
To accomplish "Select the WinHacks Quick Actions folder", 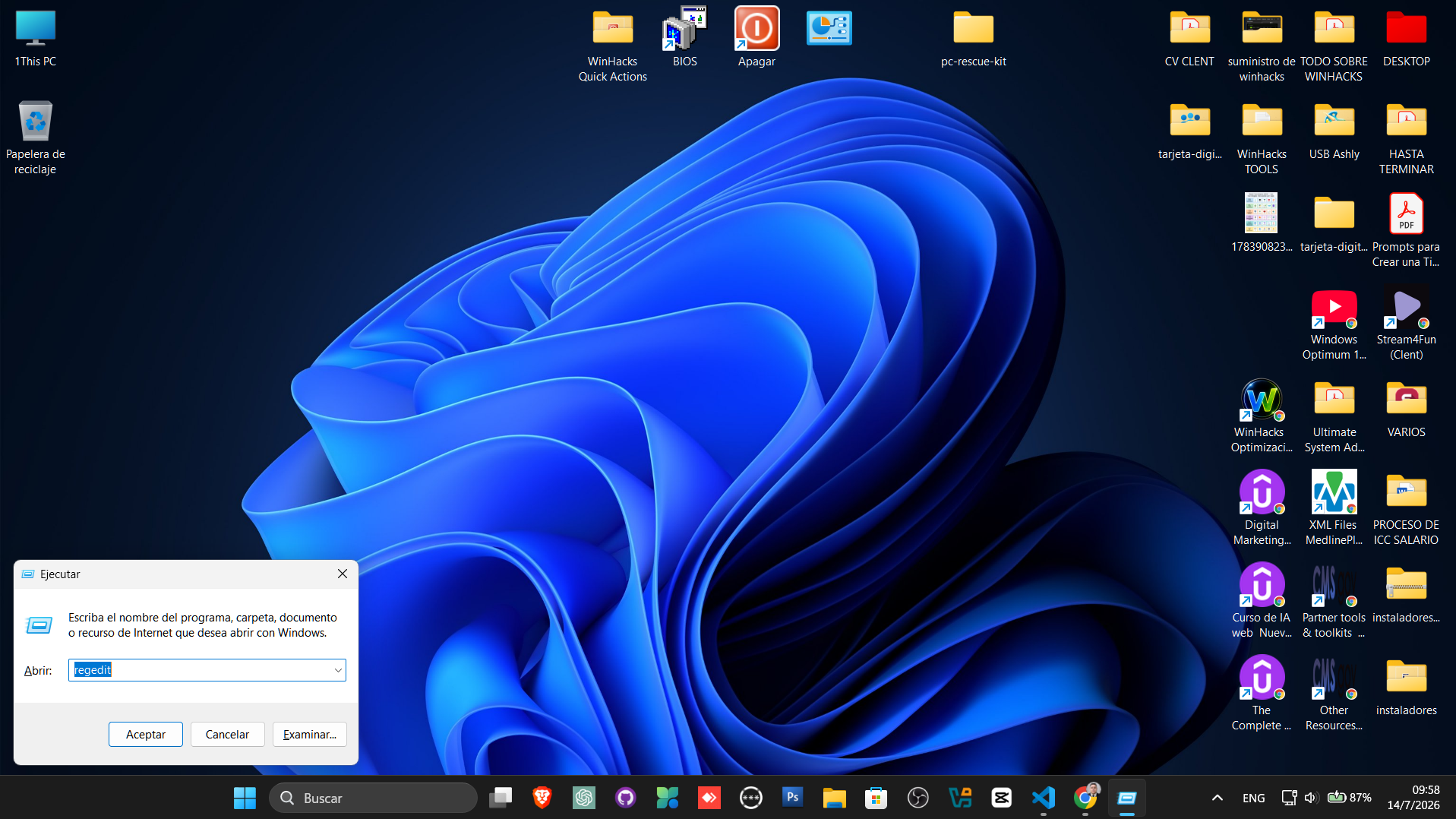I will click(613, 46).
